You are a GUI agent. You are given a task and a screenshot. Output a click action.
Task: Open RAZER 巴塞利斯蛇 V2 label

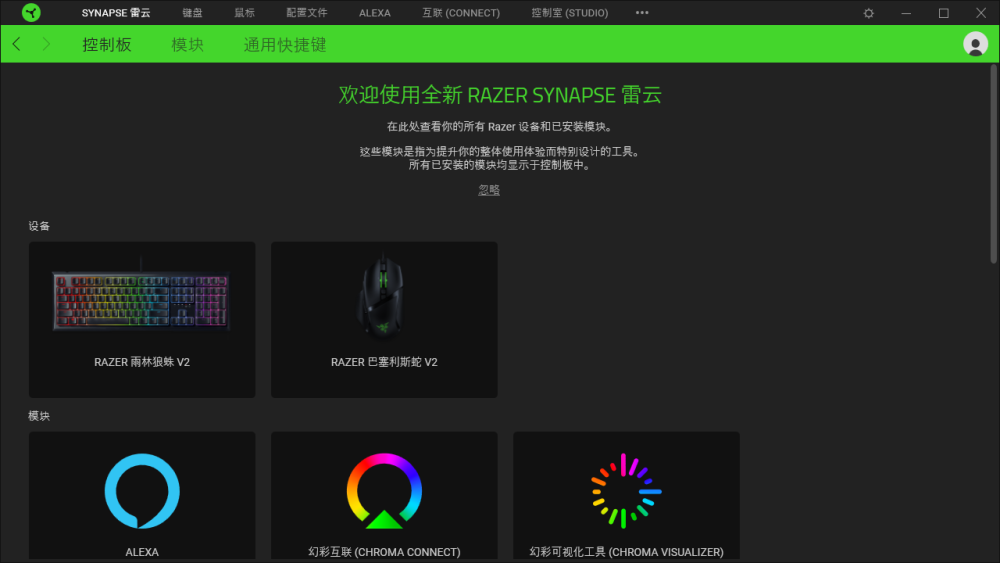click(384, 362)
